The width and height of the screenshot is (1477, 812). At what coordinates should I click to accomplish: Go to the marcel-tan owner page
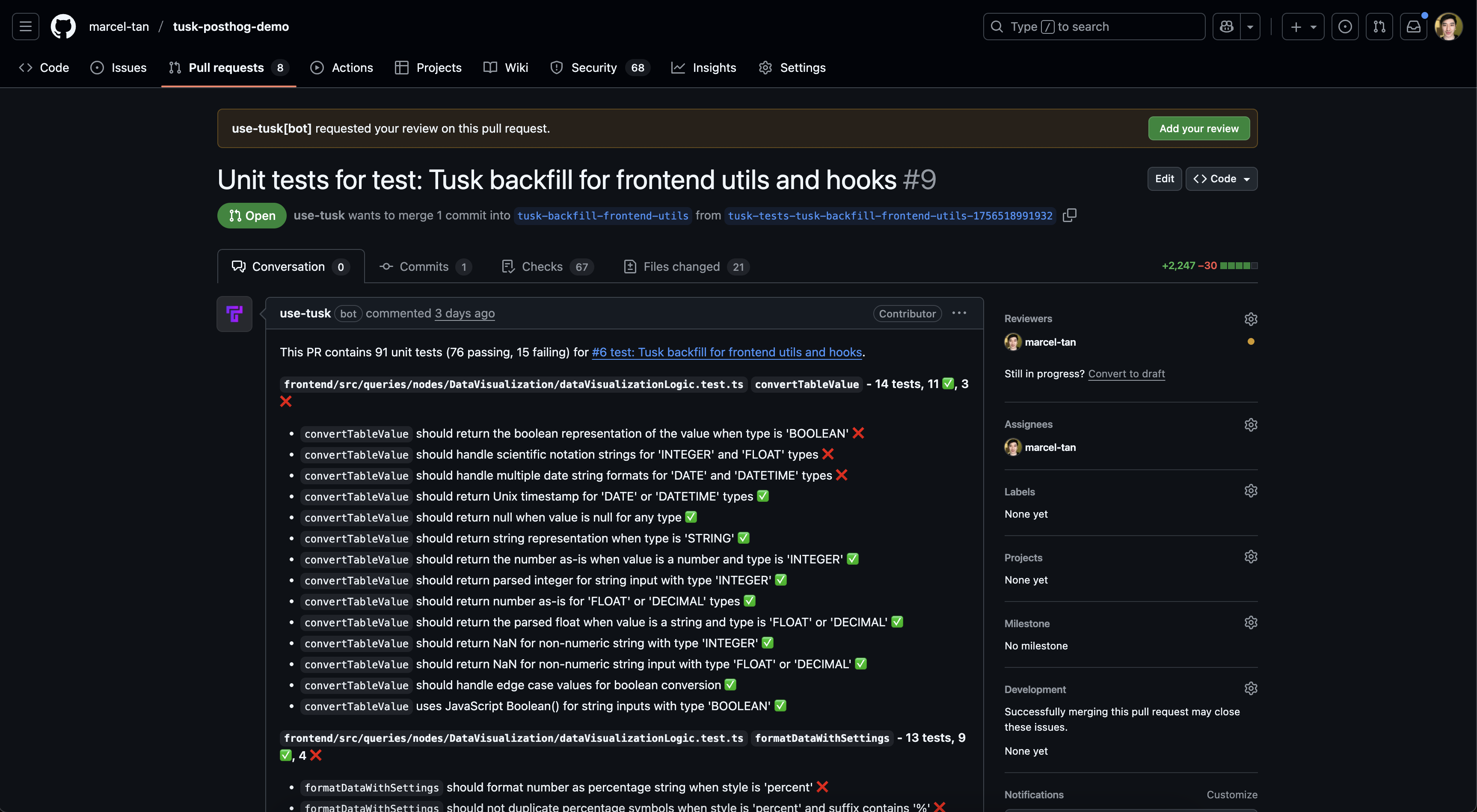click(119, 27)
